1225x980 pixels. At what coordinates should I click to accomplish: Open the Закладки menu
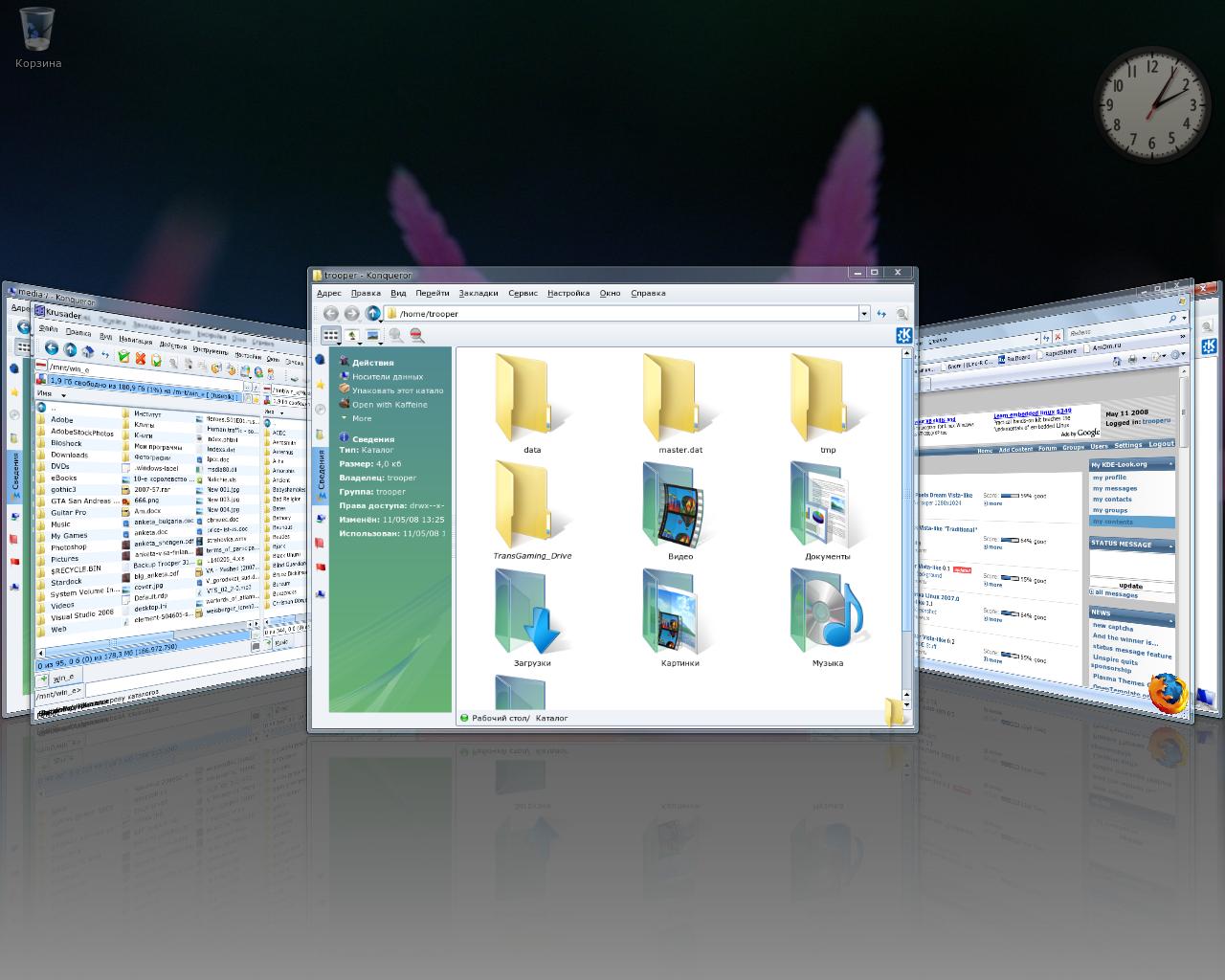click(x=479, y=293)
